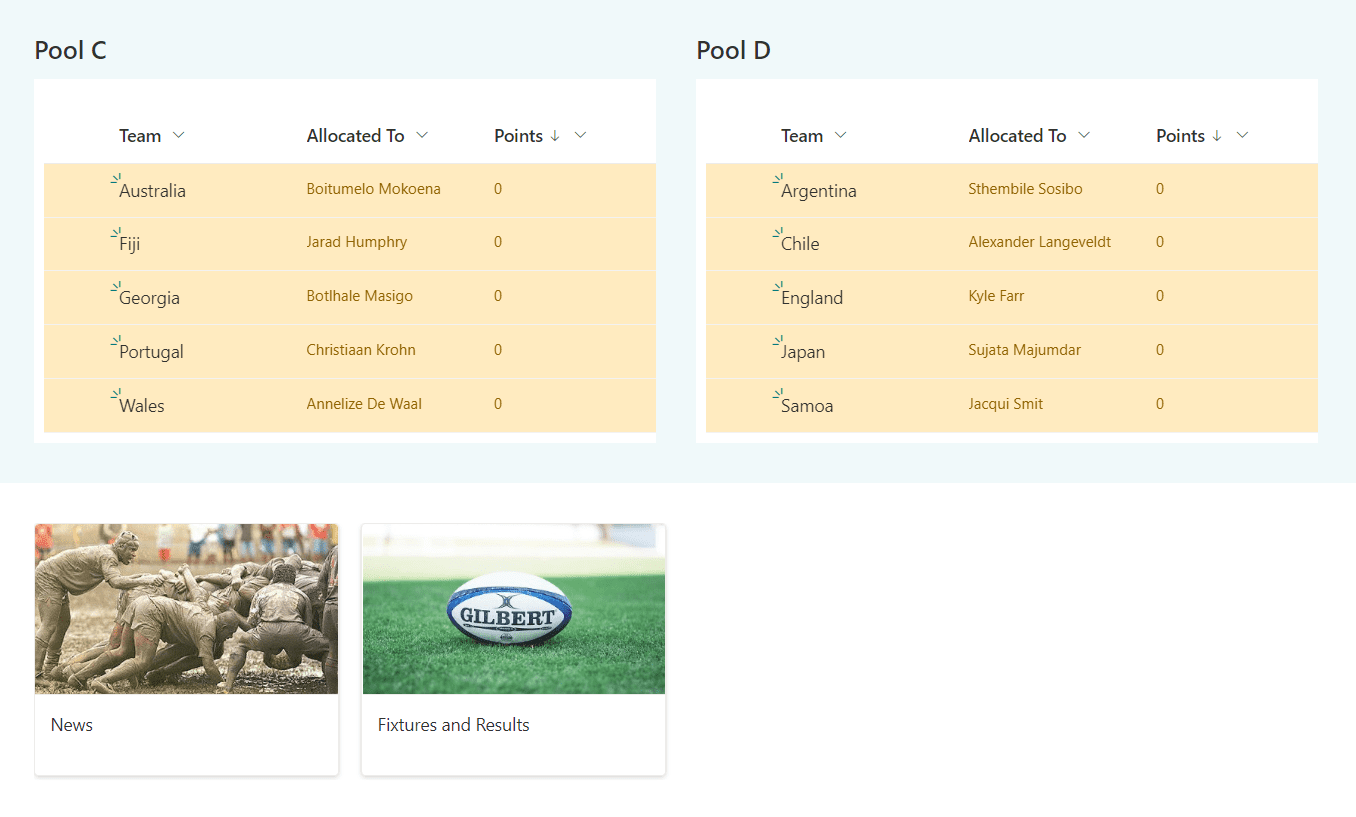Viewport: 1356px width, 817px height.
Task: Select the Chile team name
Action: [799, 244]
